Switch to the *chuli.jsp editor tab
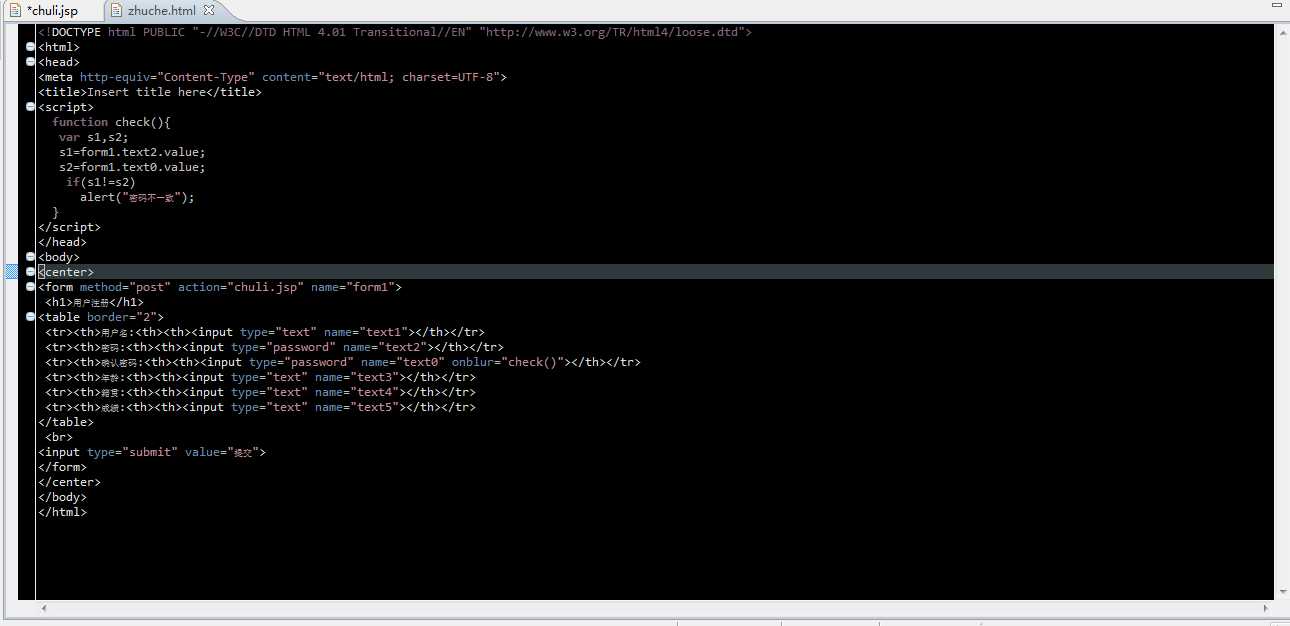The image size is (1290, 626). pyautogui.click(x=51, y=11)
